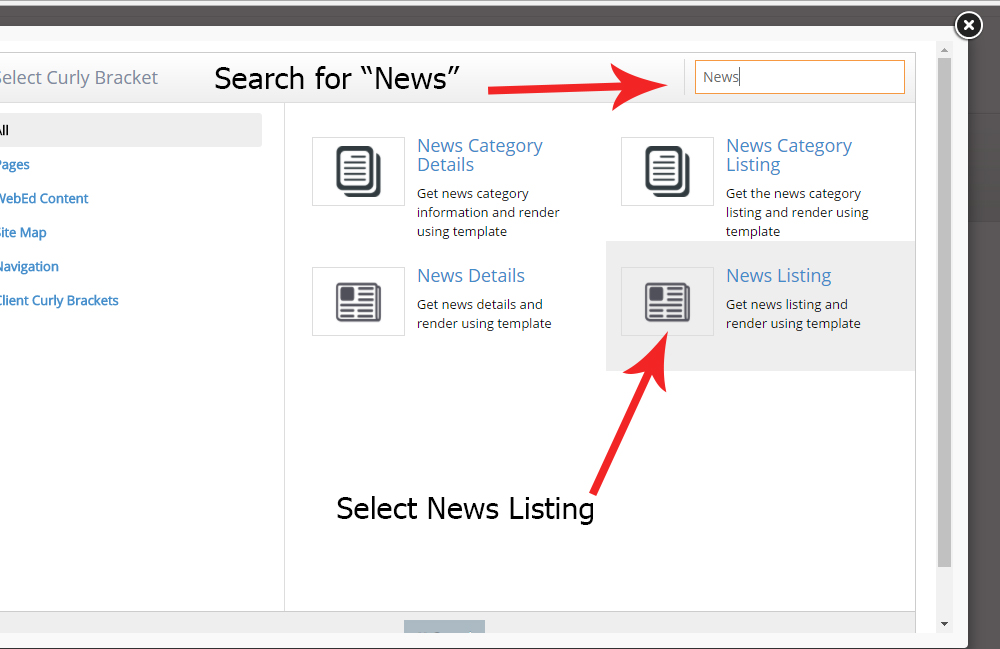Choose the News Listing newspaper icon
The height and width of the screenshot is (649, 1000).
[x=667, y=301]
